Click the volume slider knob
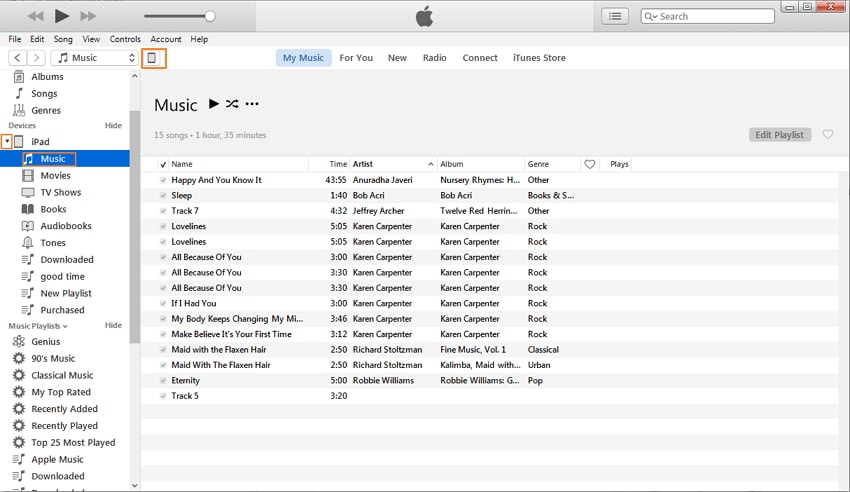Viewport: 850px width, 492px height. tap(210, 16)
